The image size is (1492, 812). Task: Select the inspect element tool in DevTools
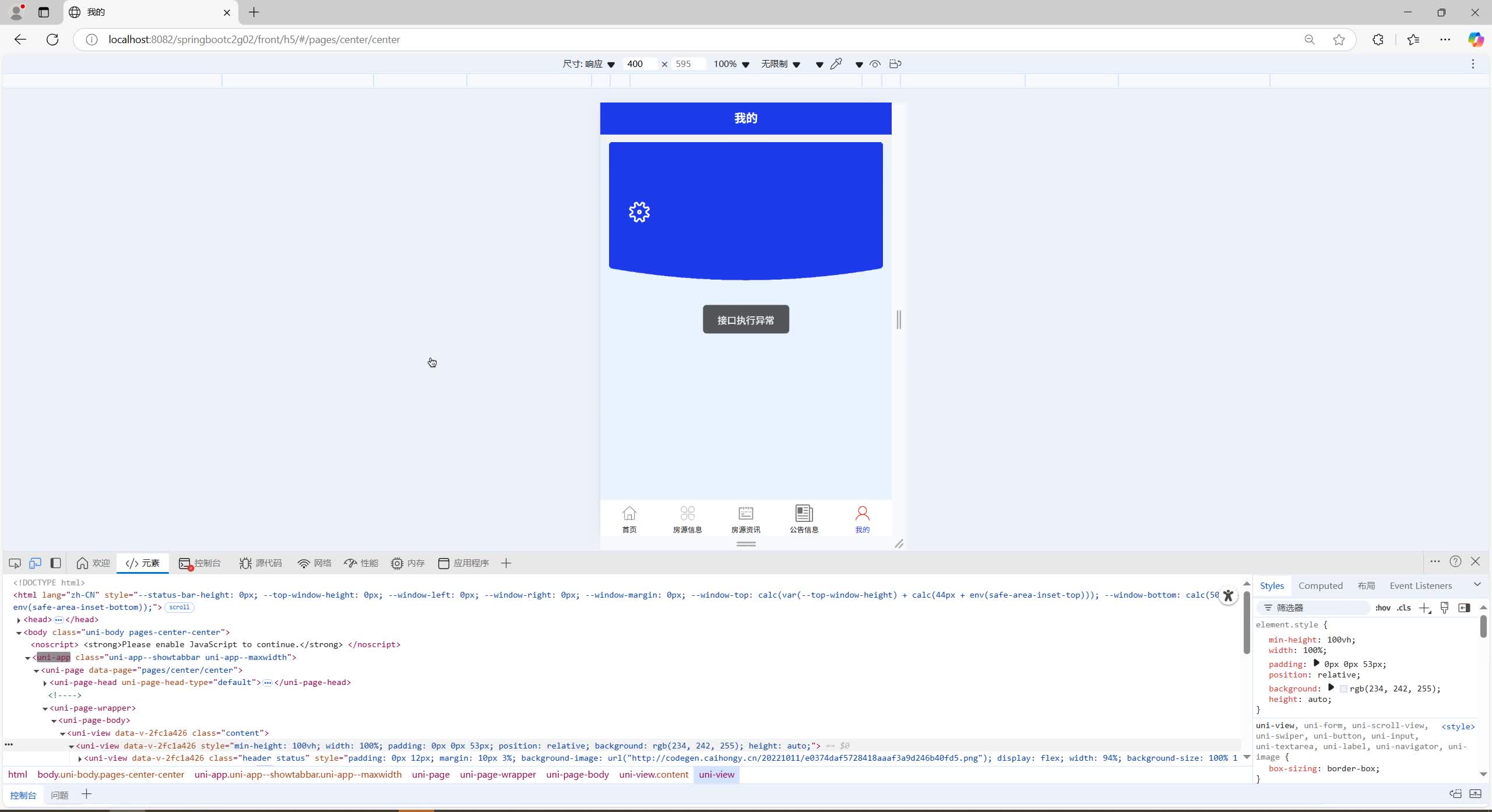tap(15, 563)
